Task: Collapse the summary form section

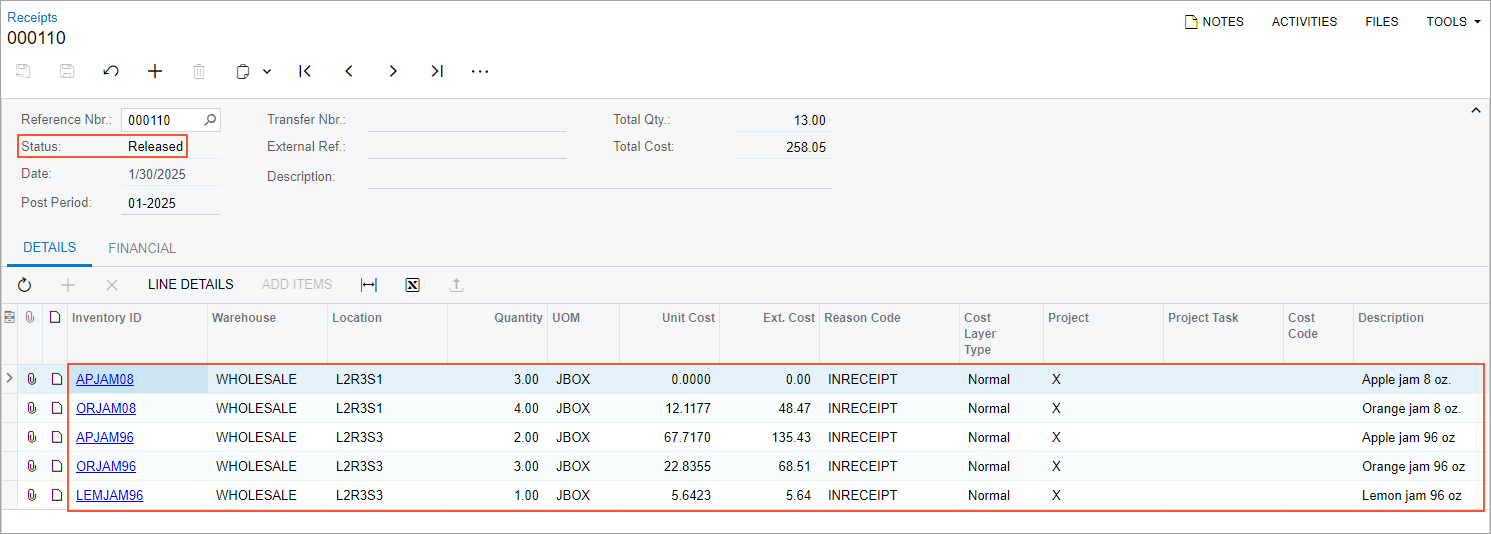Action: click(1475, 111)
